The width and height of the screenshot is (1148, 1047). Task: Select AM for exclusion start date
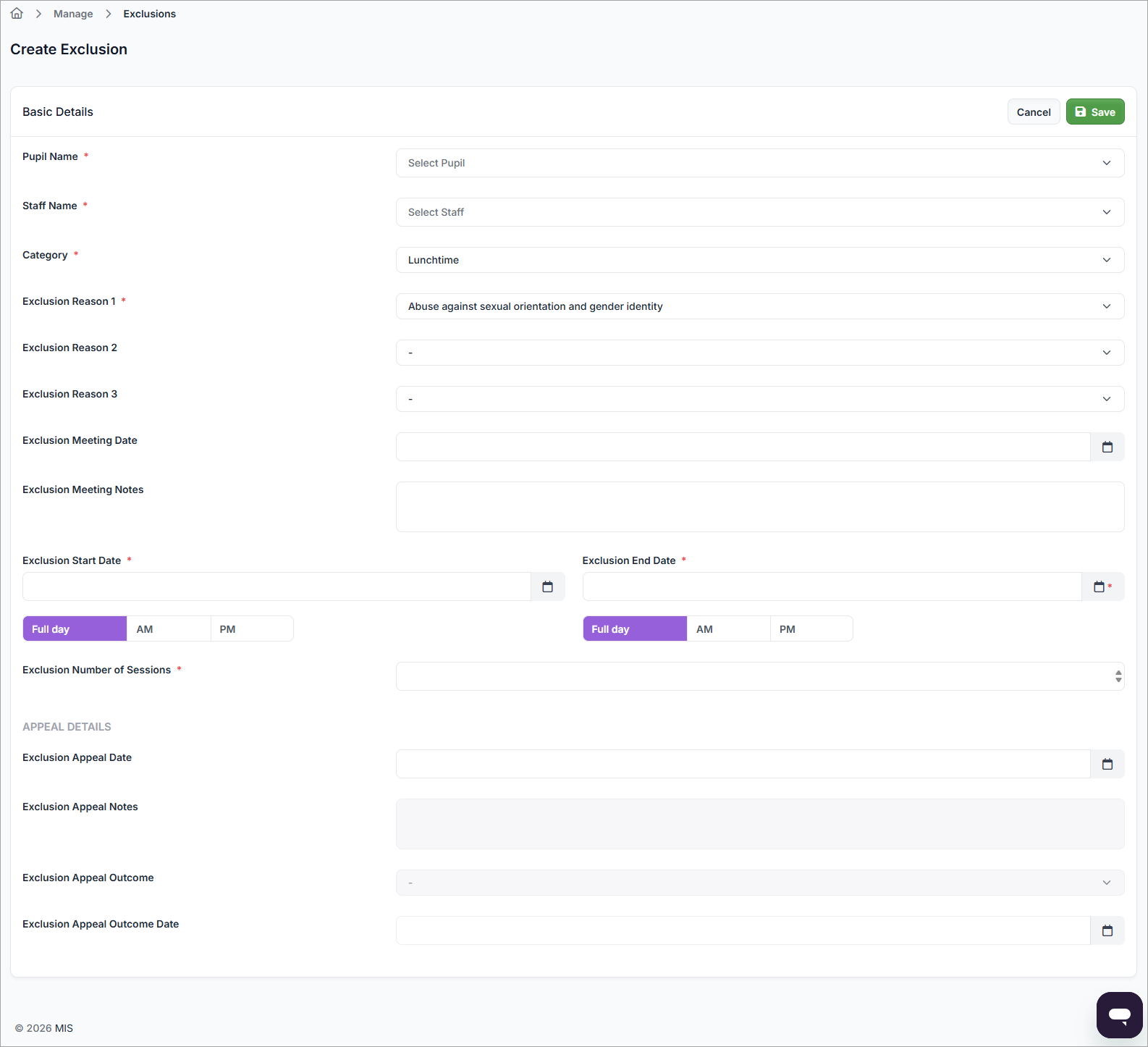[x=169, y=628]
